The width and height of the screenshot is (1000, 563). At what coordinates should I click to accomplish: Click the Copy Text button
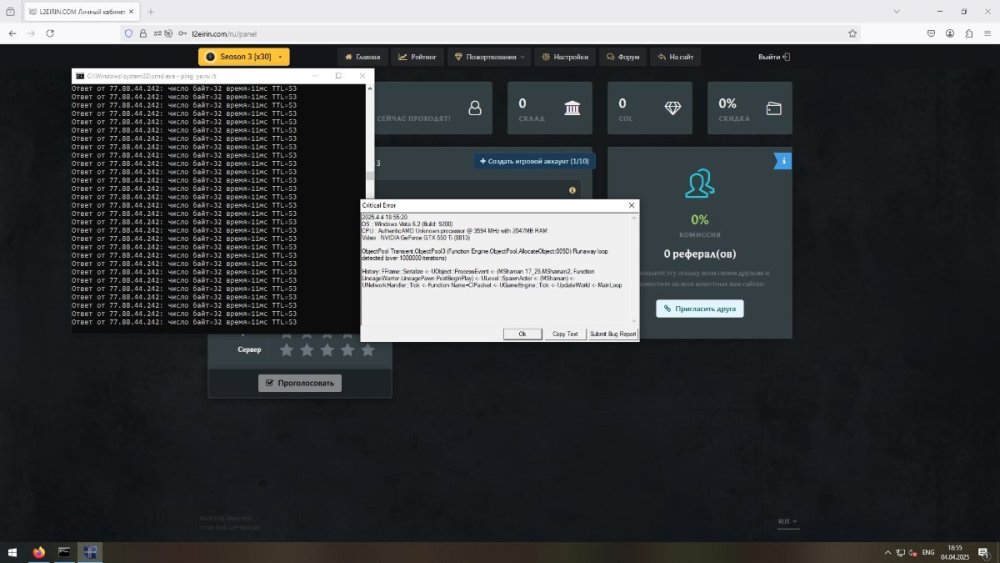[564, 334]
